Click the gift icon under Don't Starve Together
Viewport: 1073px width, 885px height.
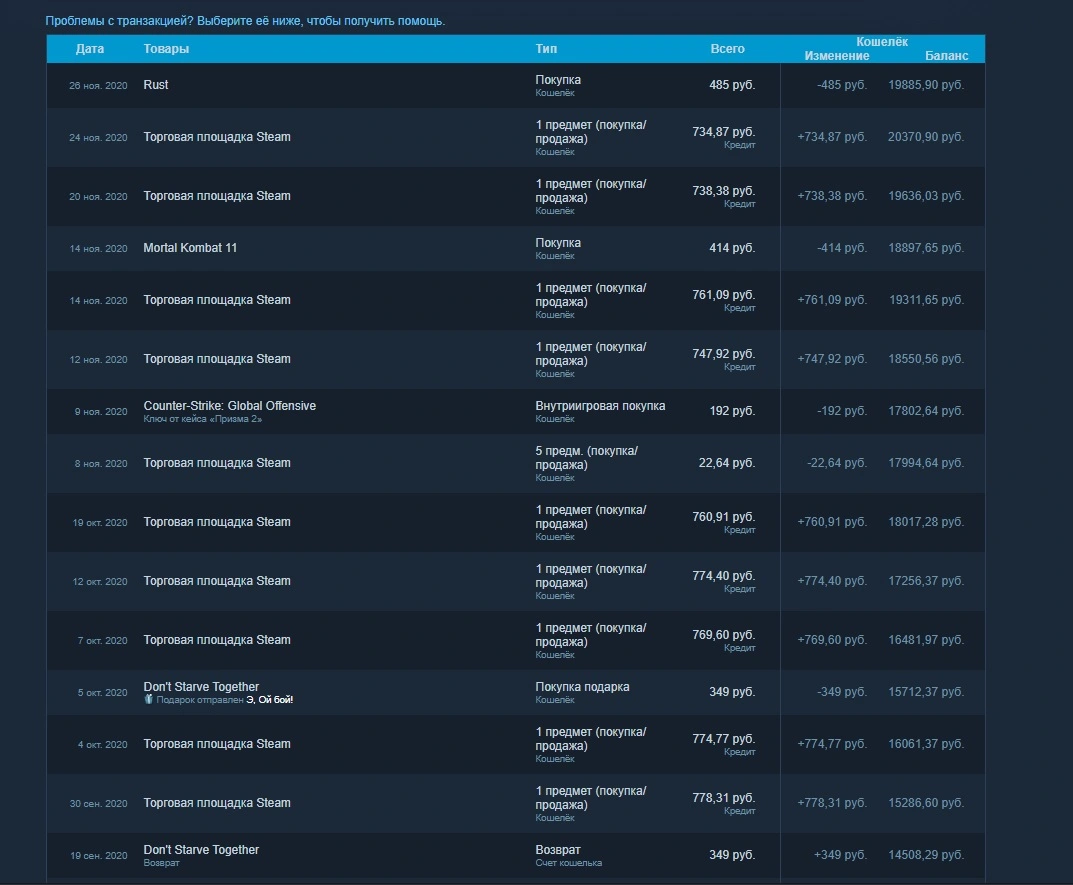(148, 700)
